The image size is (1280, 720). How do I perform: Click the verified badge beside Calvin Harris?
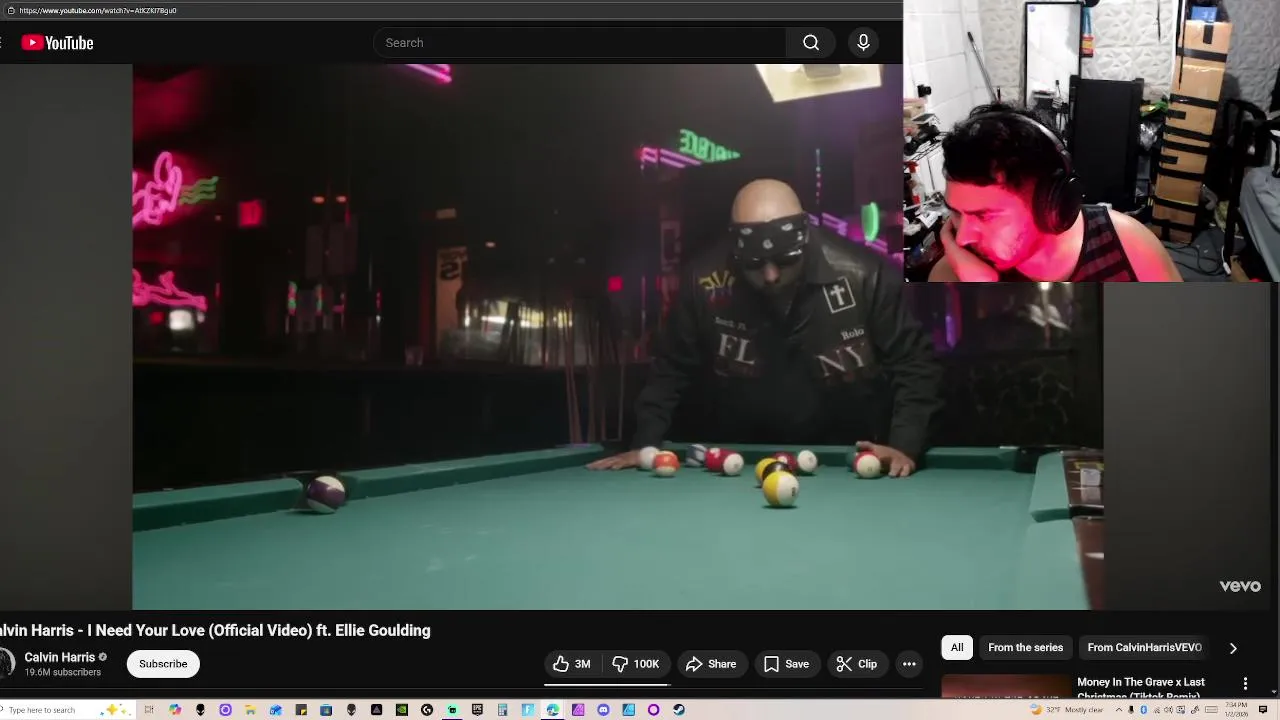102,657
